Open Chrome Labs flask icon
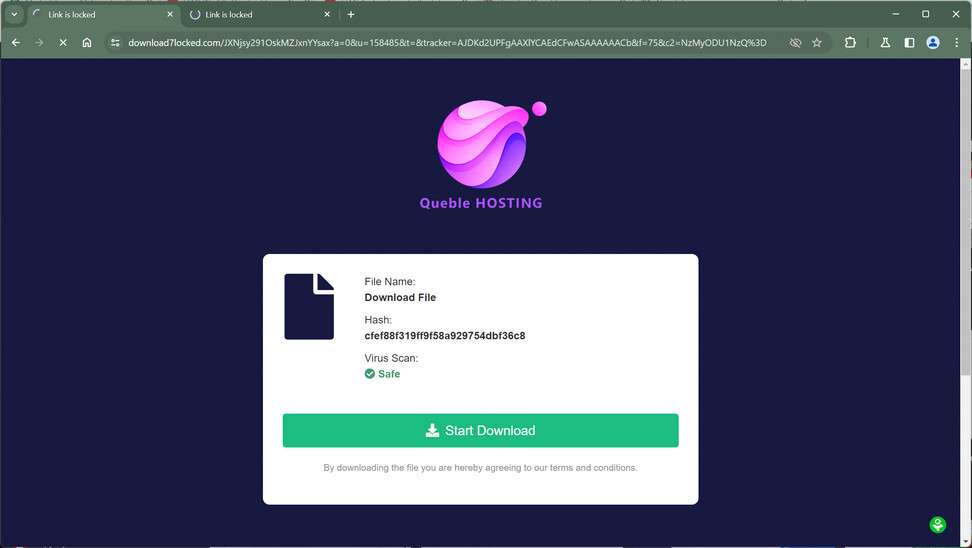The height and width of the screenshot is (548, 972). (x=885, y=42)
